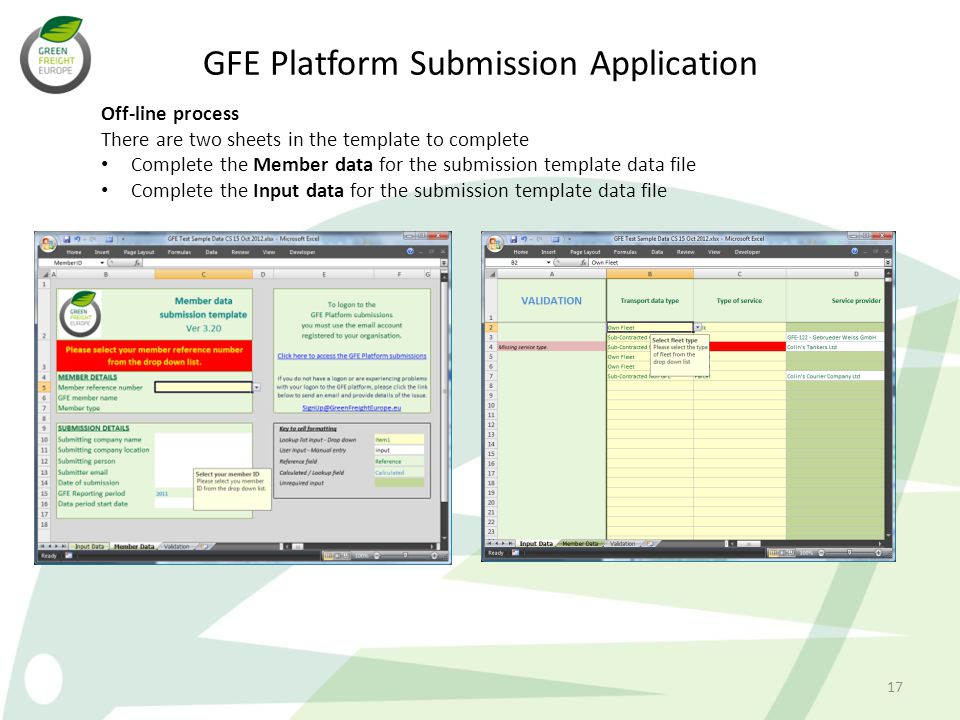This screenshot has height=720, width=960.
Task: Click zoom in plus in Member Data window
Action: 435,555
